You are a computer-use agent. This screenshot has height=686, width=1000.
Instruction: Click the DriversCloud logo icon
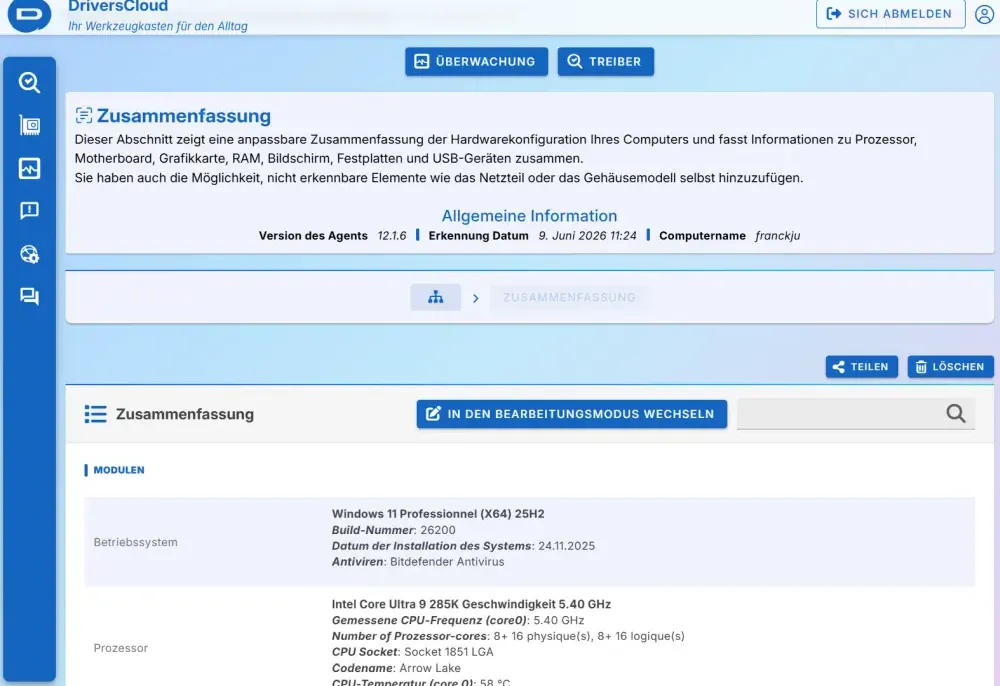tap(29, 14)
